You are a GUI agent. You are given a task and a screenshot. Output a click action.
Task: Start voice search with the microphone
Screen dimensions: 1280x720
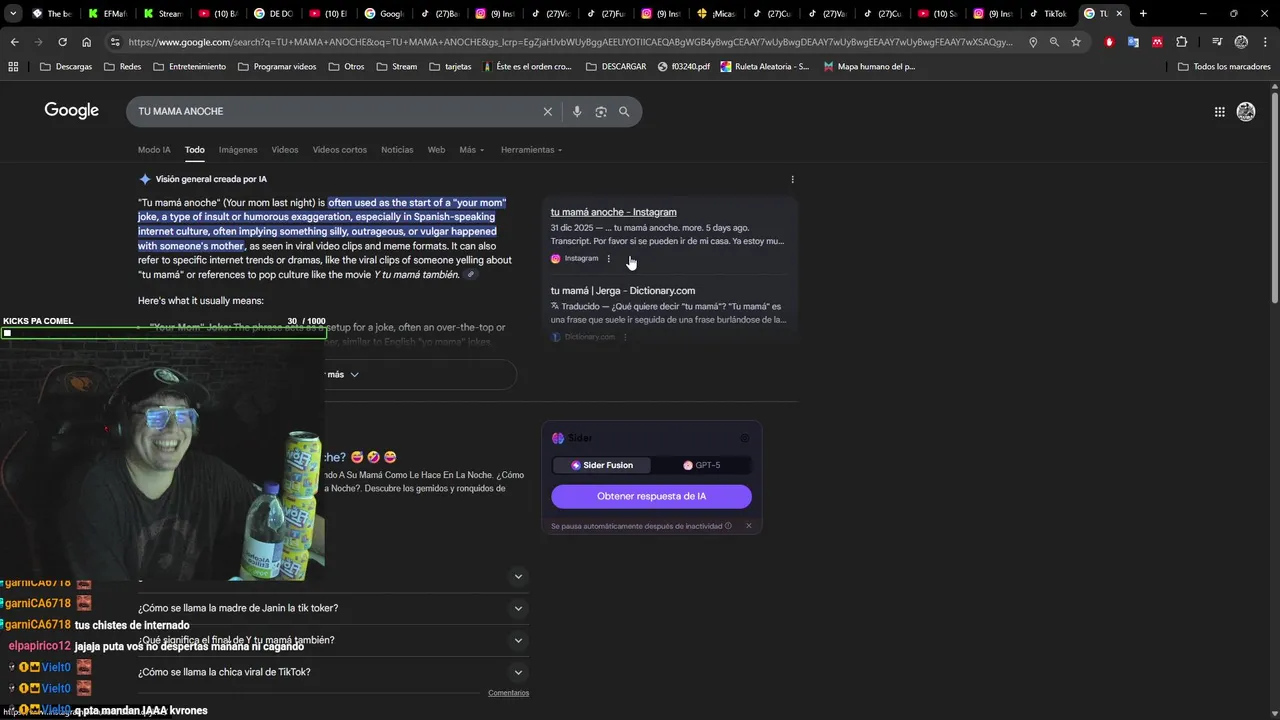(577, 112)
